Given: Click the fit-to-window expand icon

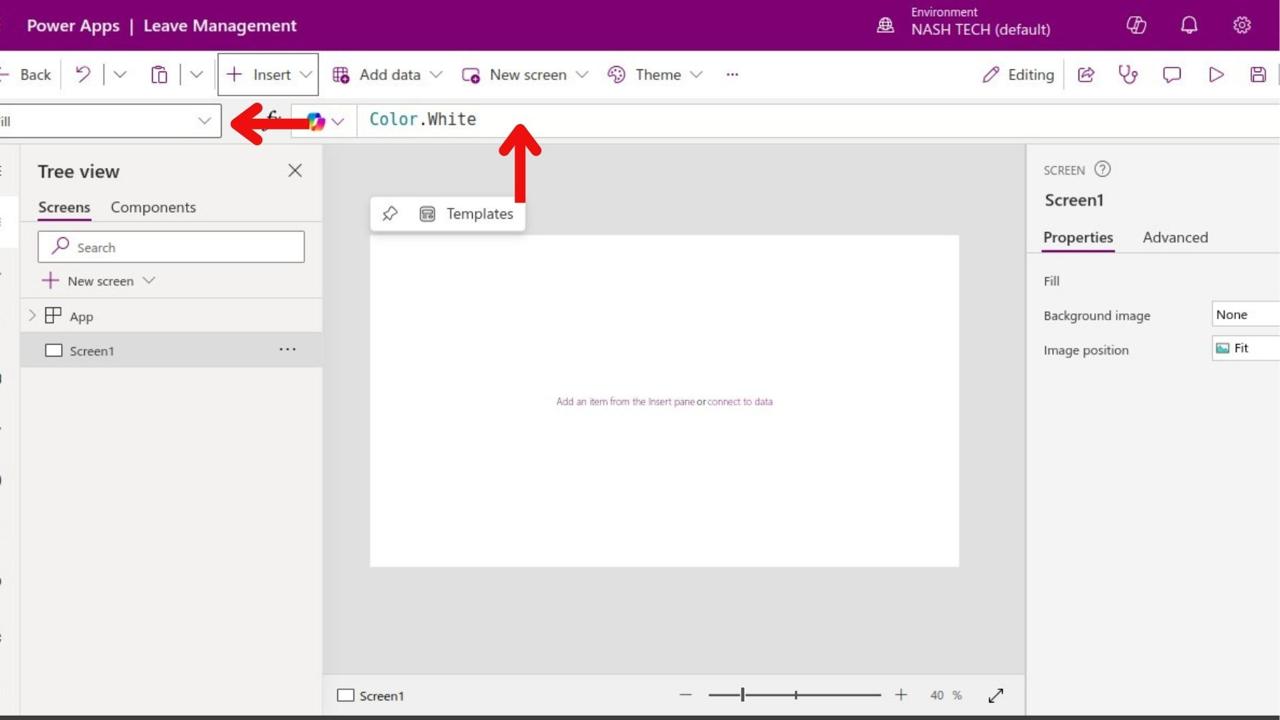Looking at the screenshot, I should tap(996, 695).
